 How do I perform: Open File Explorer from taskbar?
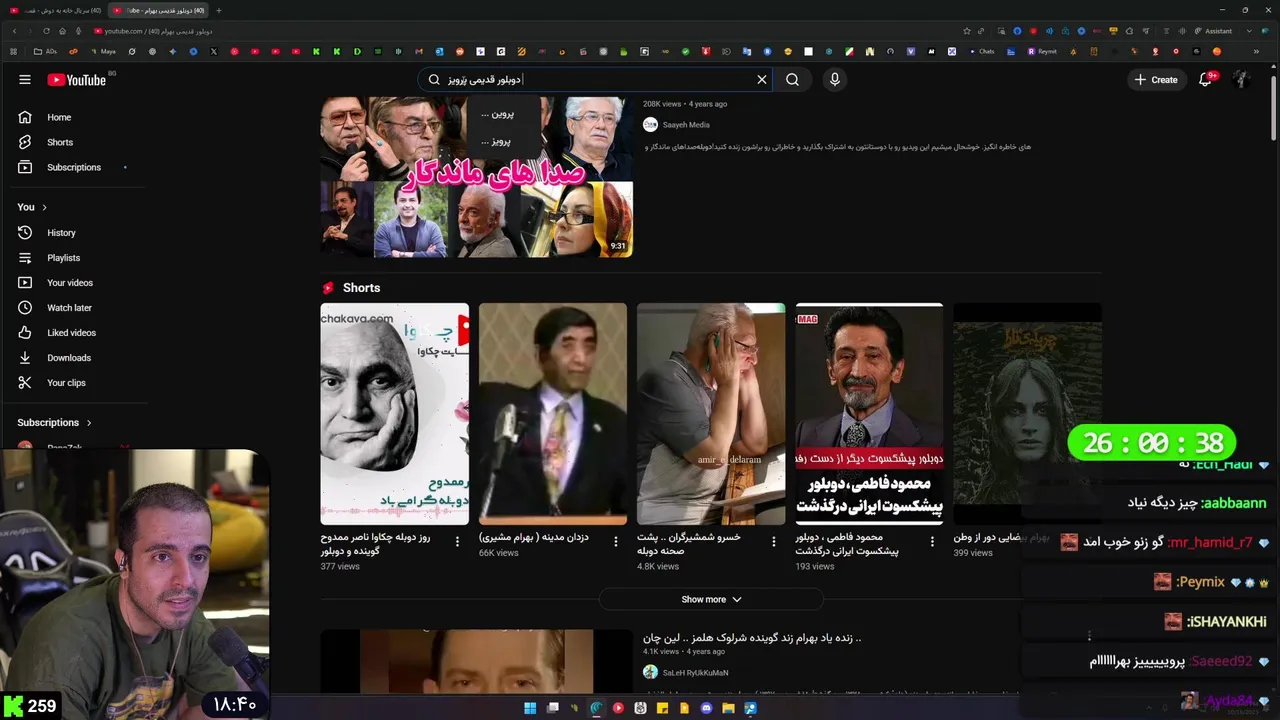click(728, 708)
